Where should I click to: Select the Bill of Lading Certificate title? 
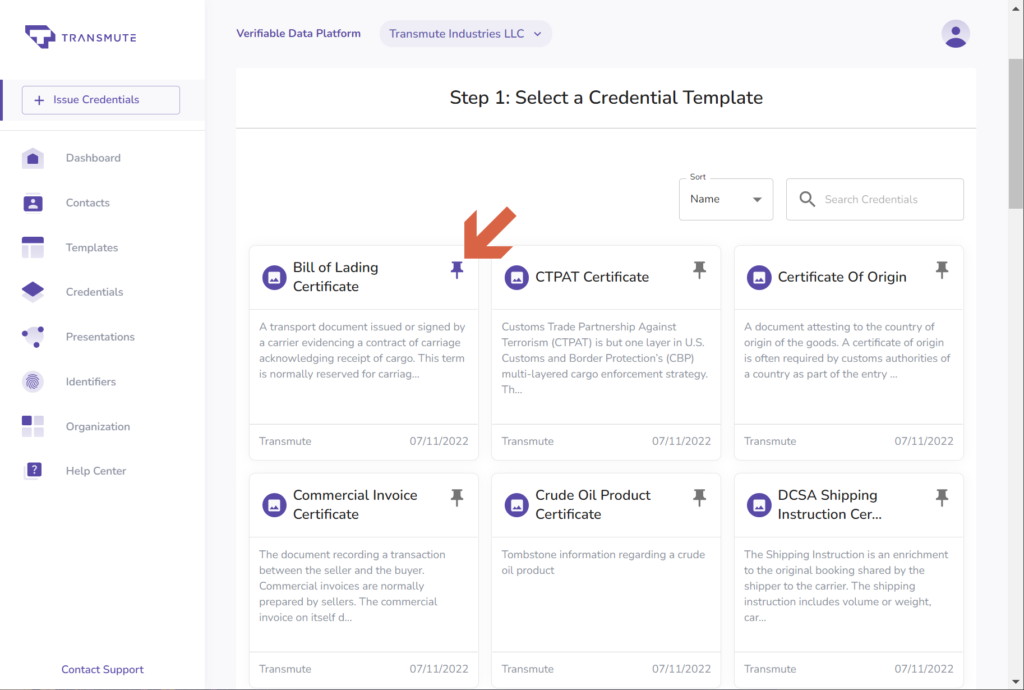(x=335, y=277)
